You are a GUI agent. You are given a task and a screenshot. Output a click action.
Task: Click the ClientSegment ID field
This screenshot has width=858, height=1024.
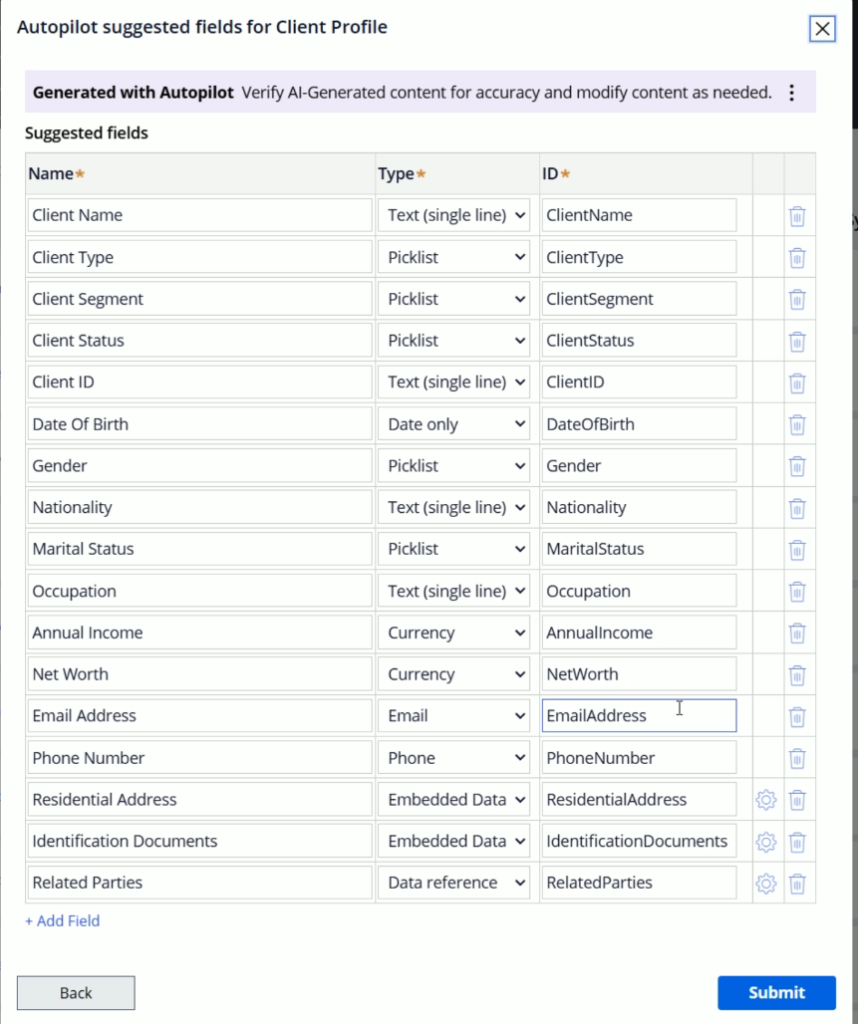(x=638, y=299)
